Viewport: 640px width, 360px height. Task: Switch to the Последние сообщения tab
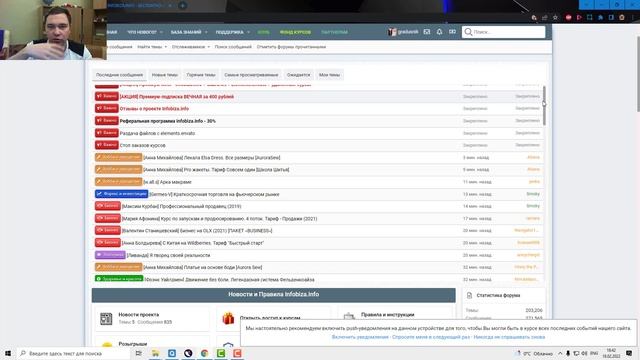pos(119,75)
